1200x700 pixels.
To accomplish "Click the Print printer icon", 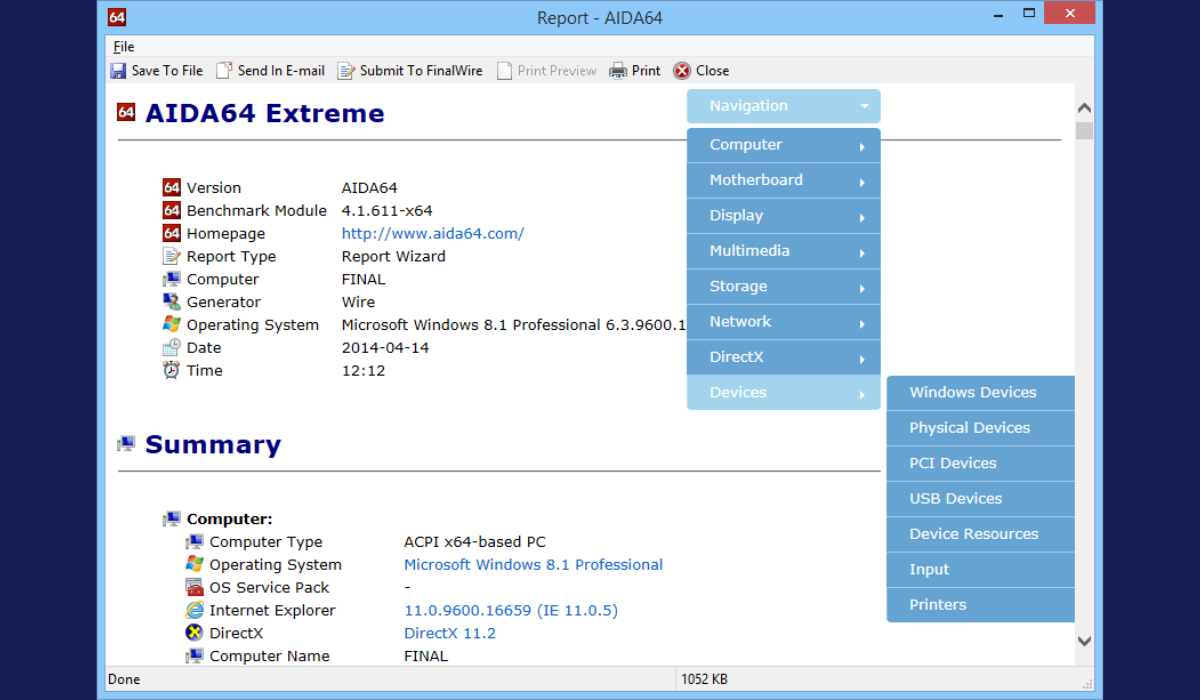I will click(618, 71).
